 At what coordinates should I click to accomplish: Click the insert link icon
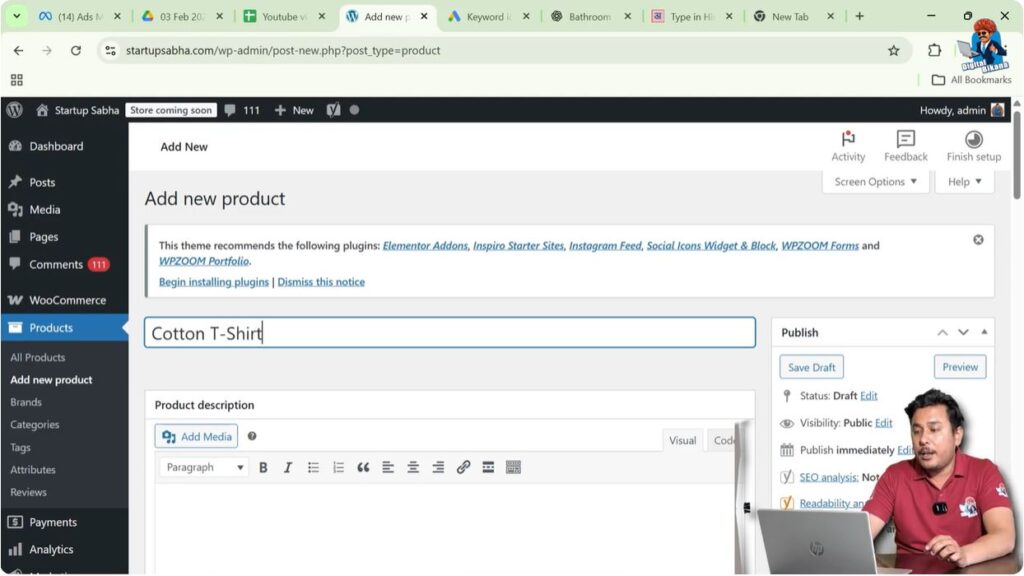tap(463, 467)
